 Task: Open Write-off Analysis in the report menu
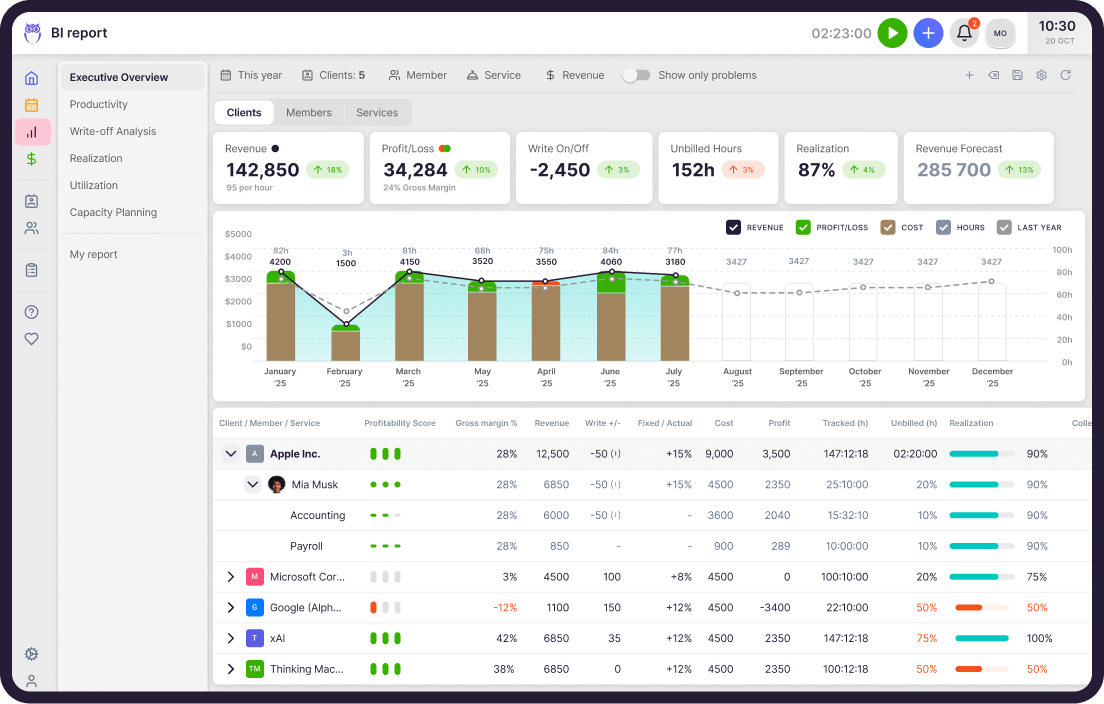(x=113, y=131)
